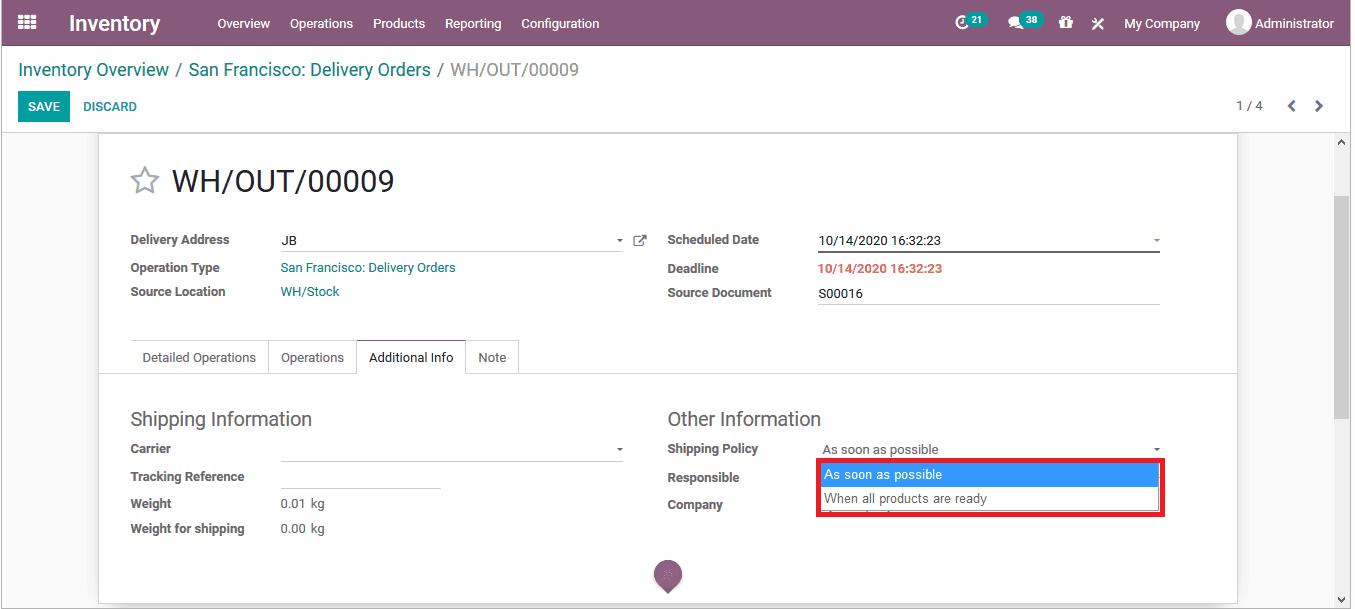Click the scrollbar up arrow
This screenshot has width=1355, height=609.
[x=1342, y=143]
